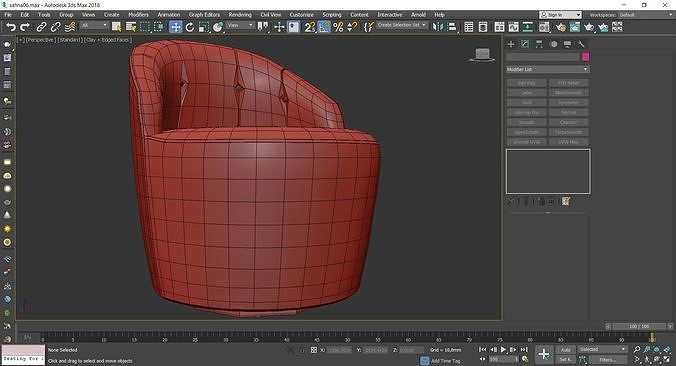676x366 pixels.
Task: Activate the Select and Rotate tool
Action: pos(190,27)
